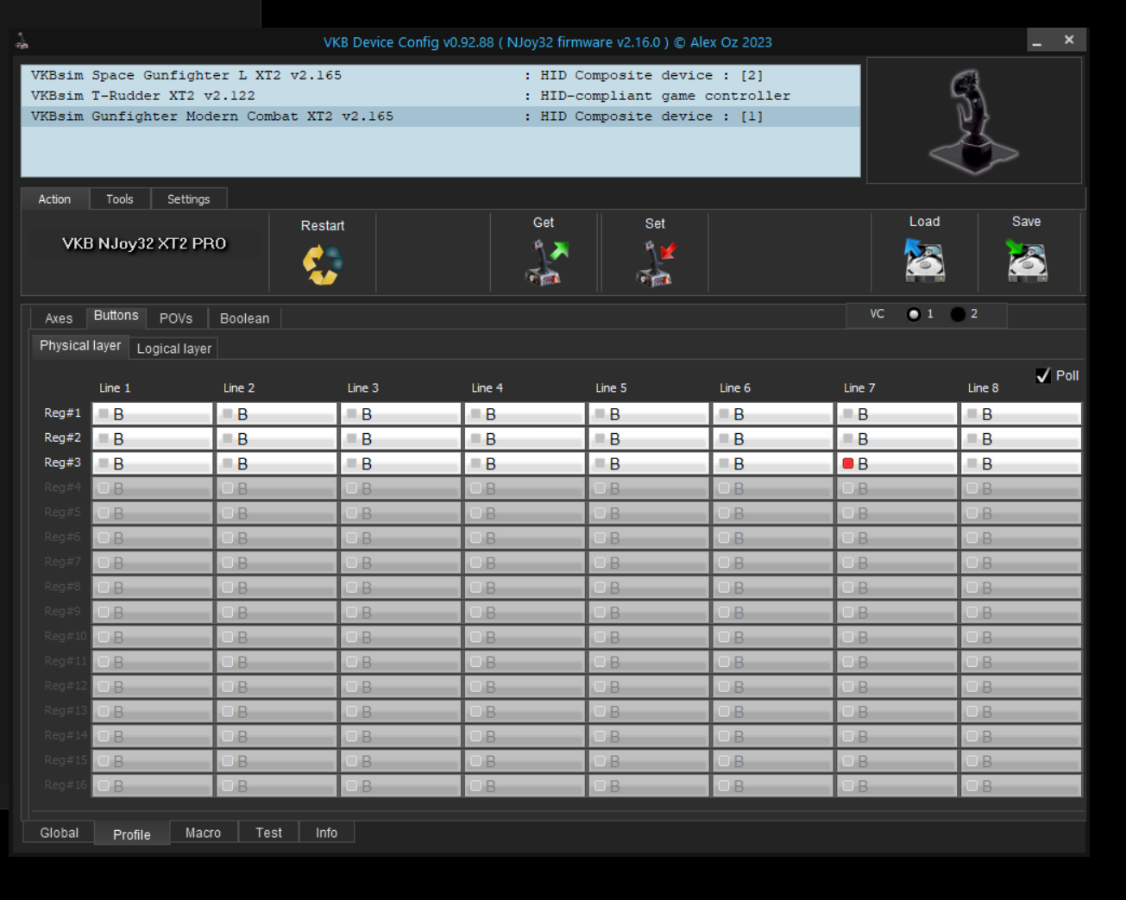Screen dimensions: 1126x900
Task: Click button cell Reg#3 Line 8
Action: click(x=1020, y=463)
